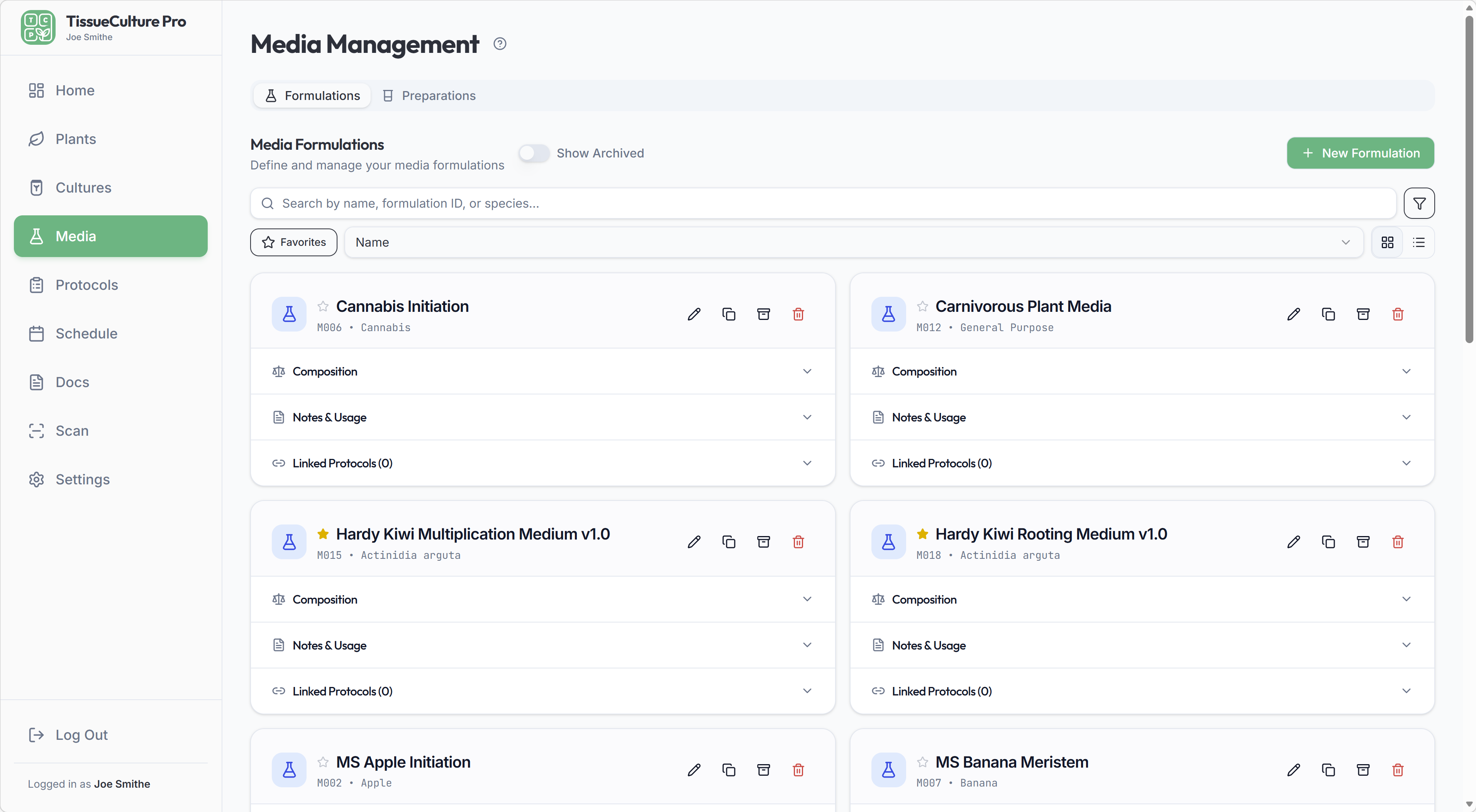Screen dimensions: 1476x812
Task: Filter by the Favorites button
Action: click(293, 242)
